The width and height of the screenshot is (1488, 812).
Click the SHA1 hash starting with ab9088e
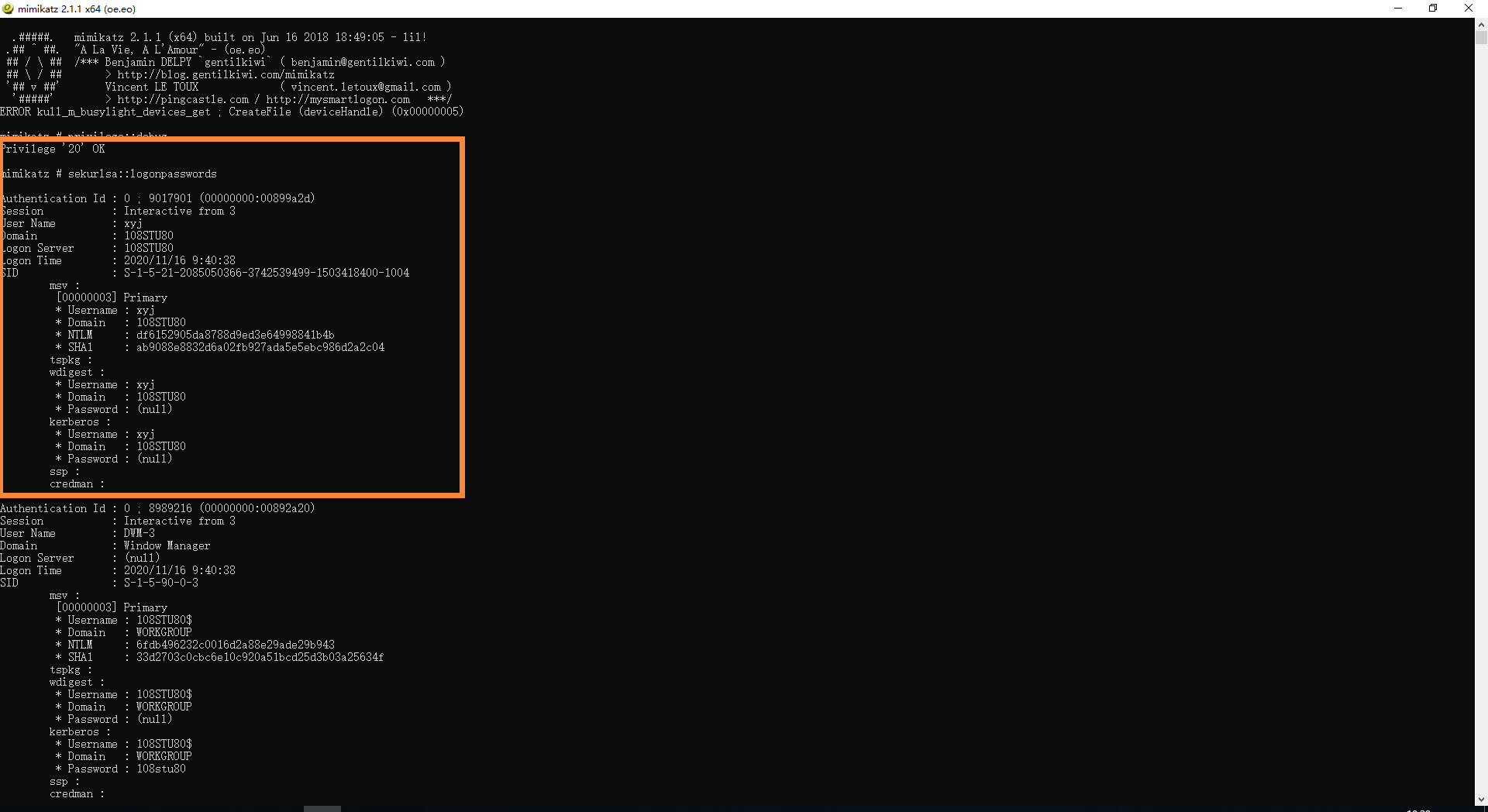(x=260, y=347)
